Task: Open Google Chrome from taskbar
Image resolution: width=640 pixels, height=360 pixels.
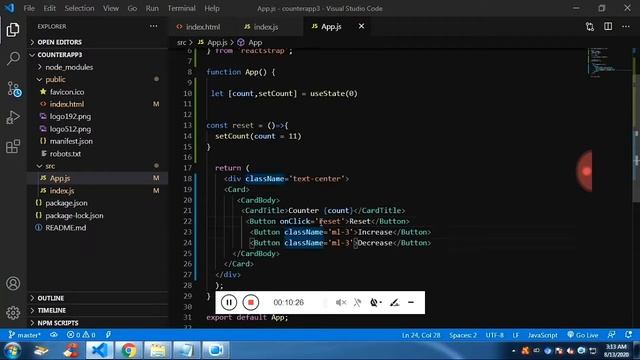Action: [129, 350]
